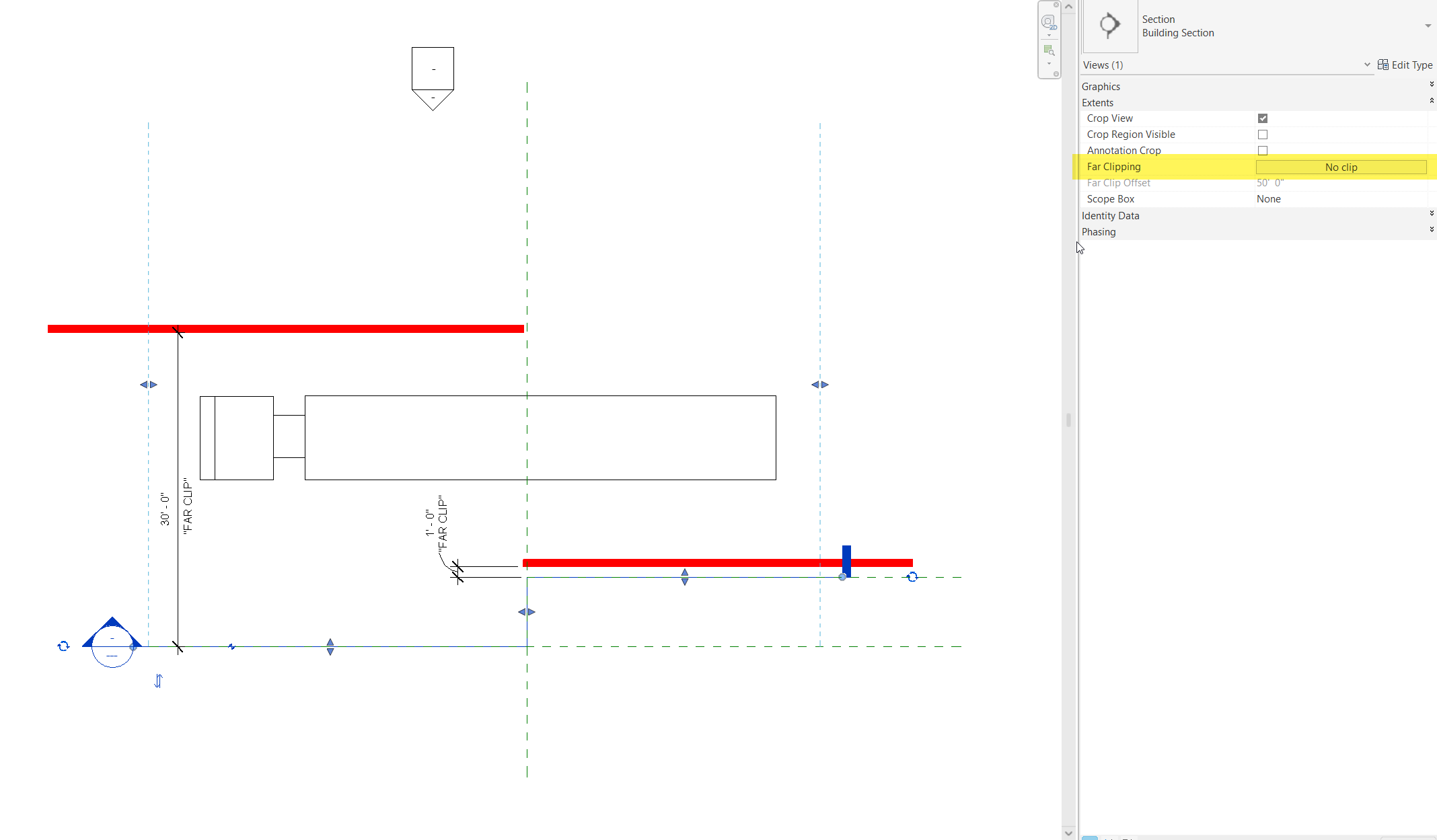The image size is (1437, 840).
Task: Click the Building Section preview image in Properties
Action: [1109, 26]
